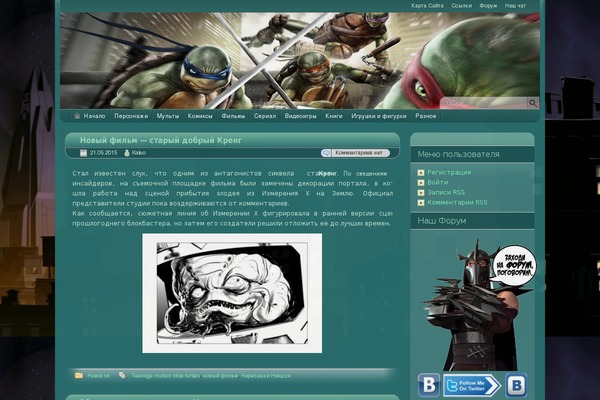Click the arrow bullet beside Регистрация
The width and height of the screenshot is (600, 400).
tap(421, 173)
